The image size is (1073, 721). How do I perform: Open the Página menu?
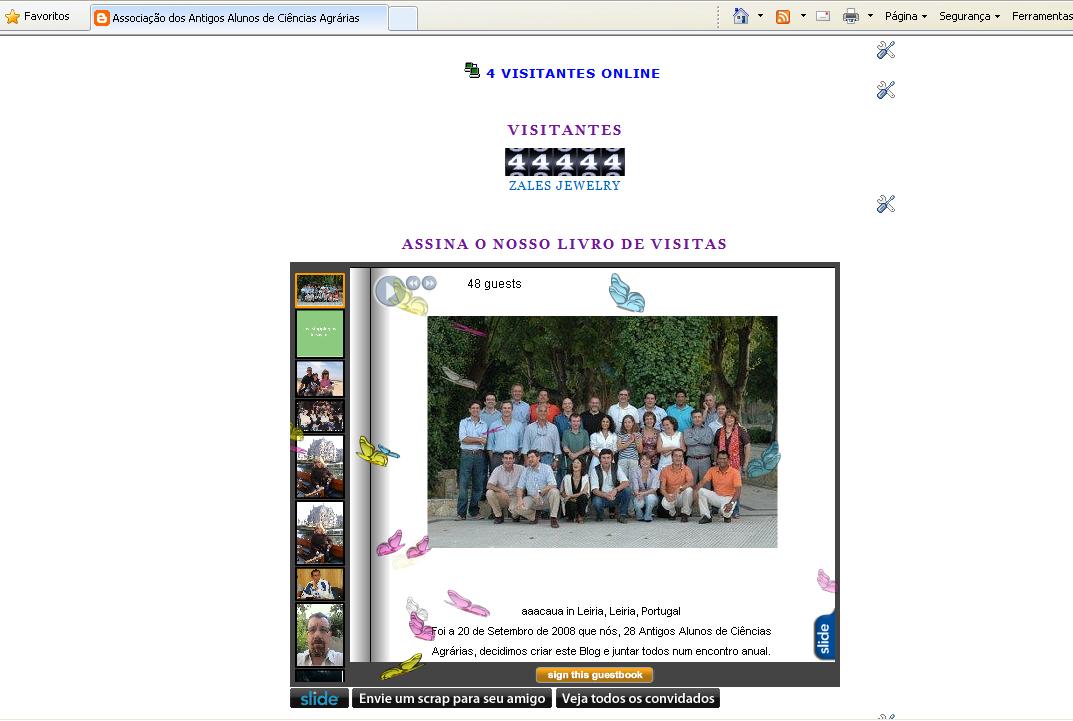pos(905,16)
